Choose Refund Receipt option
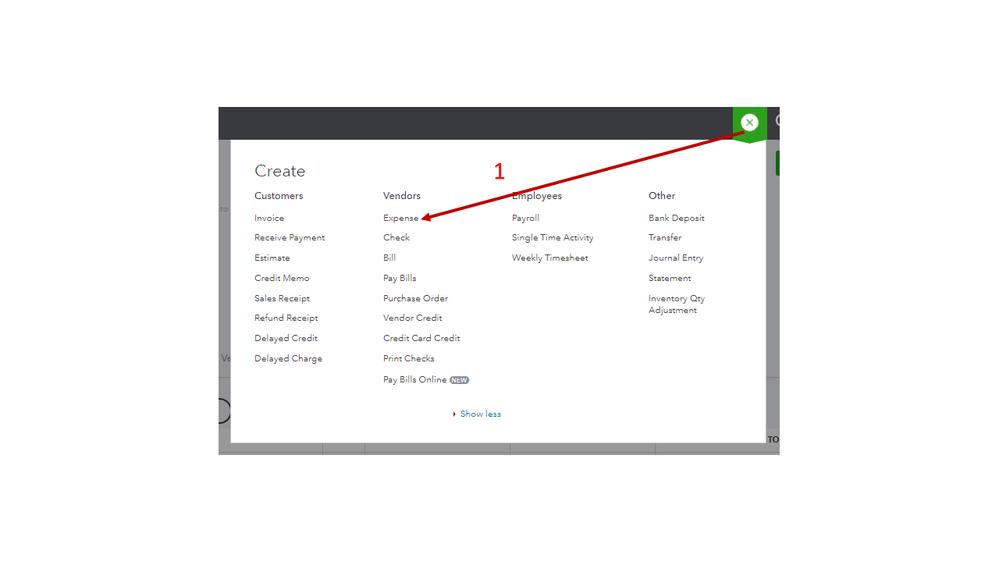 point(286,318)
